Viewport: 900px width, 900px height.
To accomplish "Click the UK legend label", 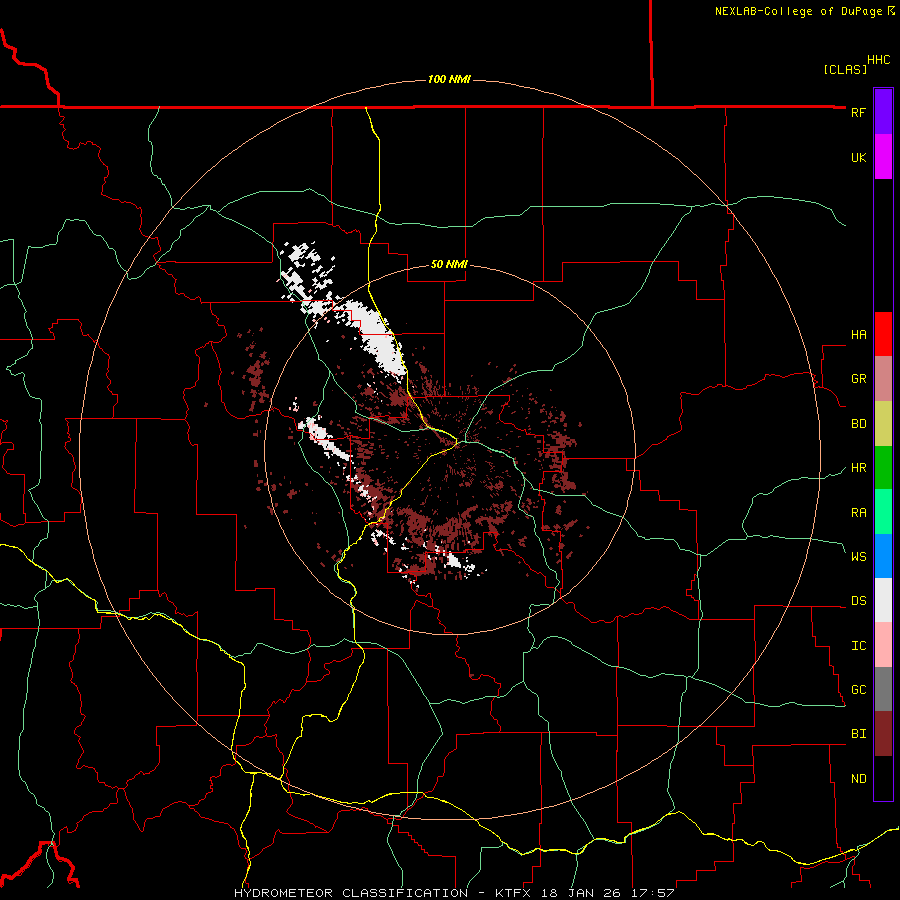I will (859, 157).
